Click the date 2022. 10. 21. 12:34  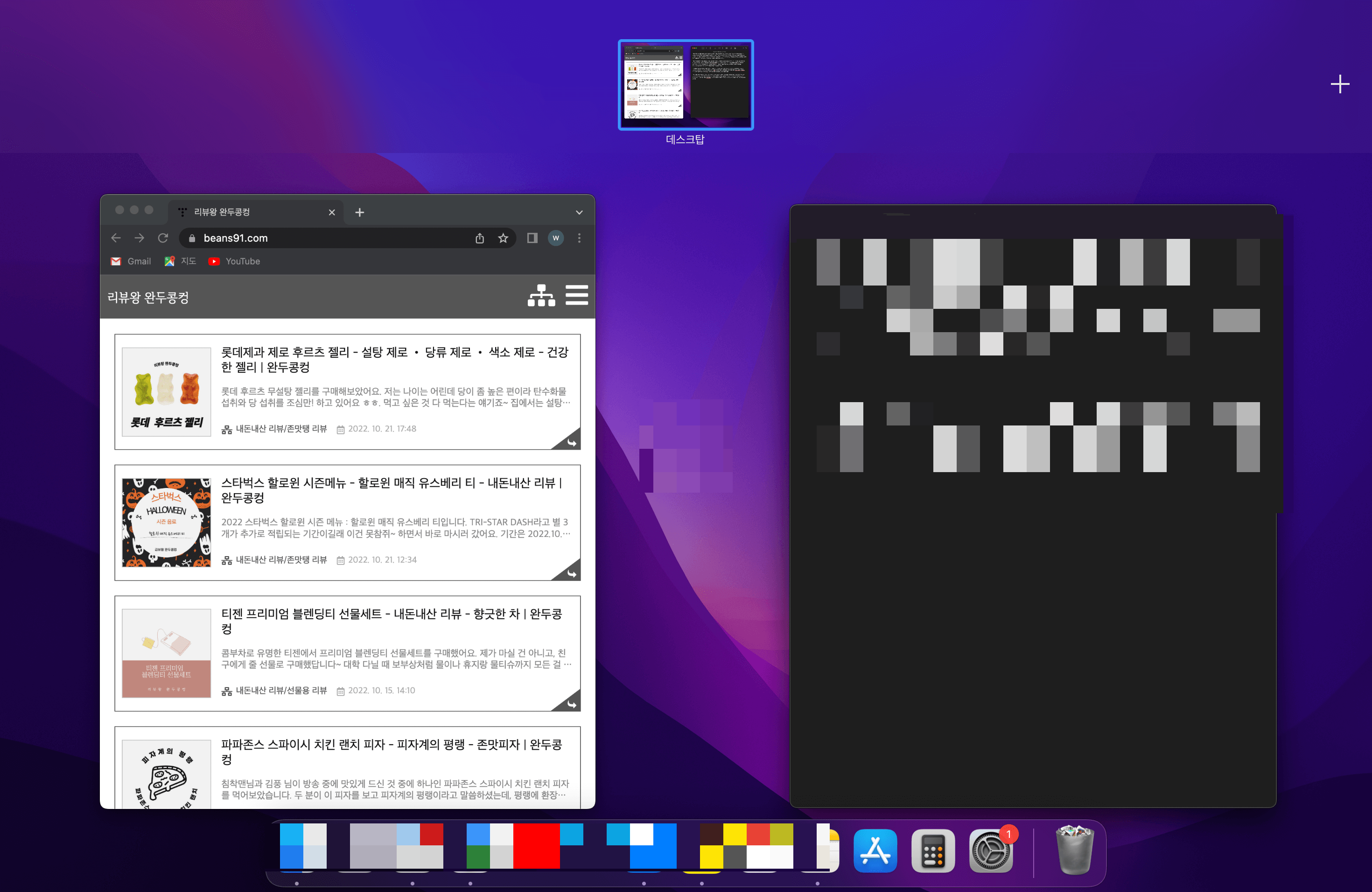point(382,559)
